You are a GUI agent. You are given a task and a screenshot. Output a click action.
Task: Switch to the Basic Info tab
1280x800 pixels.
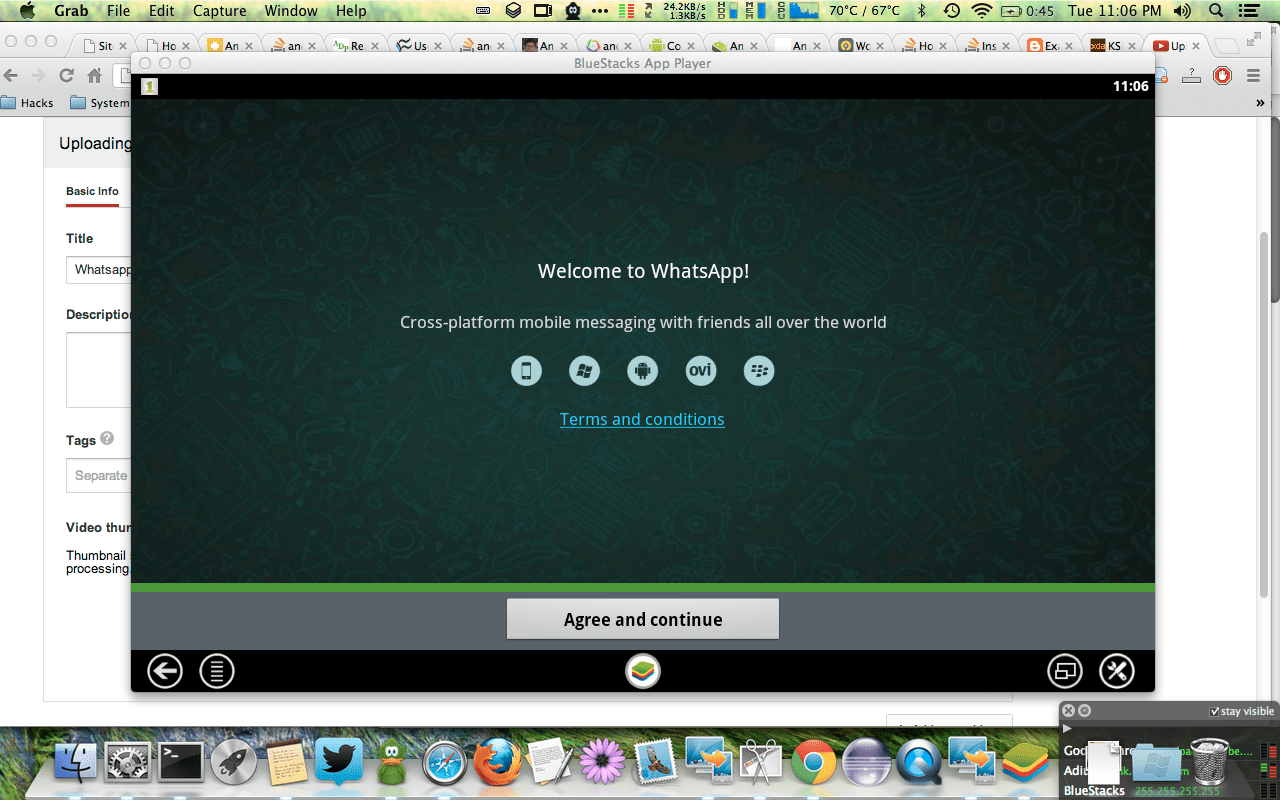[92, 191]
